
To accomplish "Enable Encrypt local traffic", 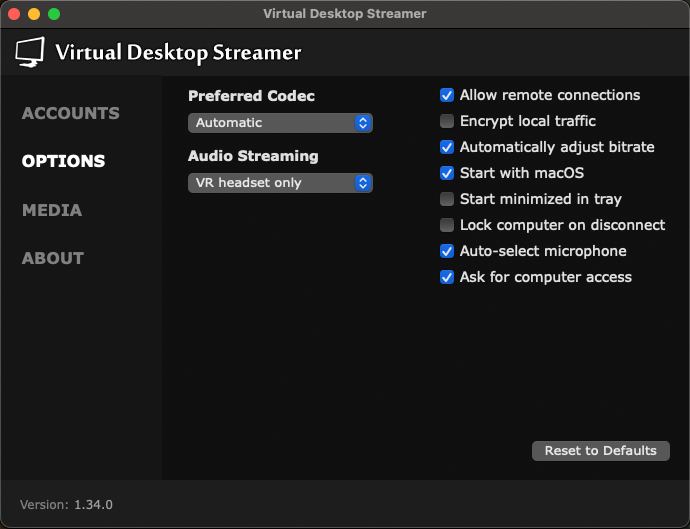I will coord(447,121).
